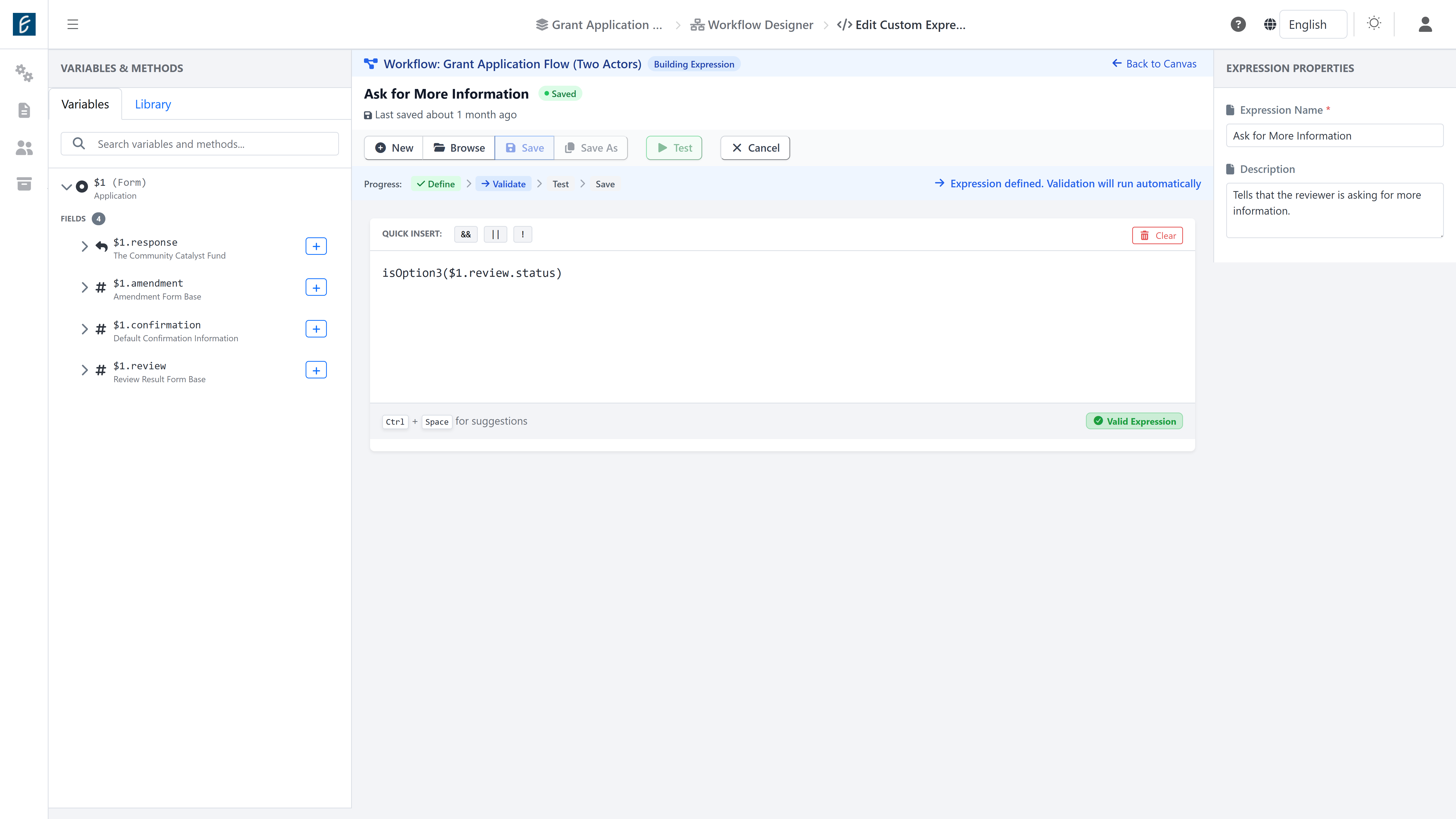Image resolution: width=1456 pixels, height=819 pixels.
Task: Click the Validate progress step
Action: [x=504, y=184]
